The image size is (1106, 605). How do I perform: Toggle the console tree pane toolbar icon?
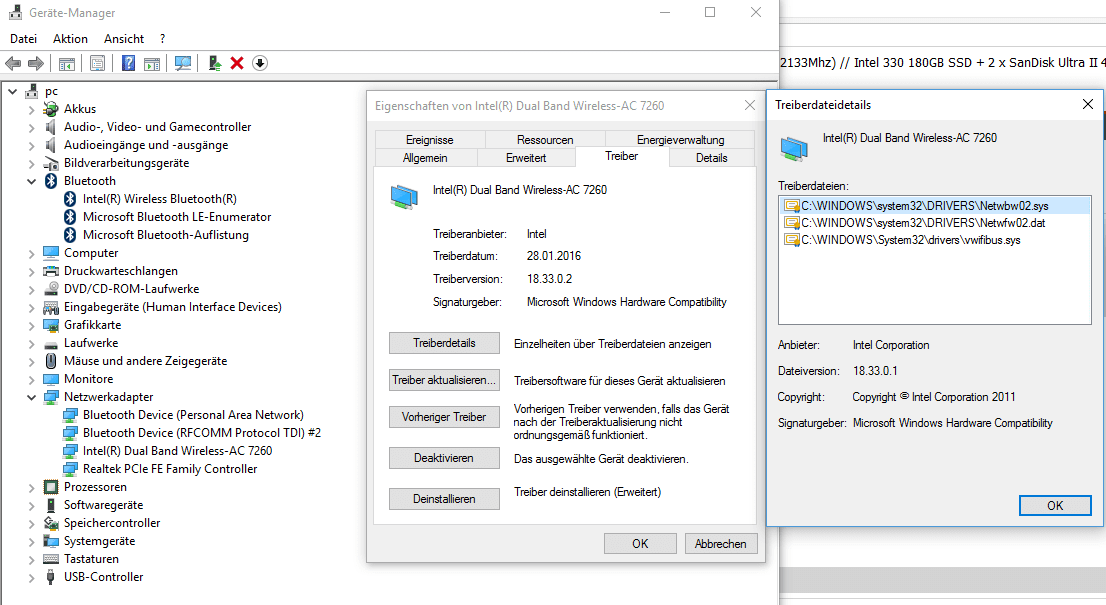pos(67,63)
